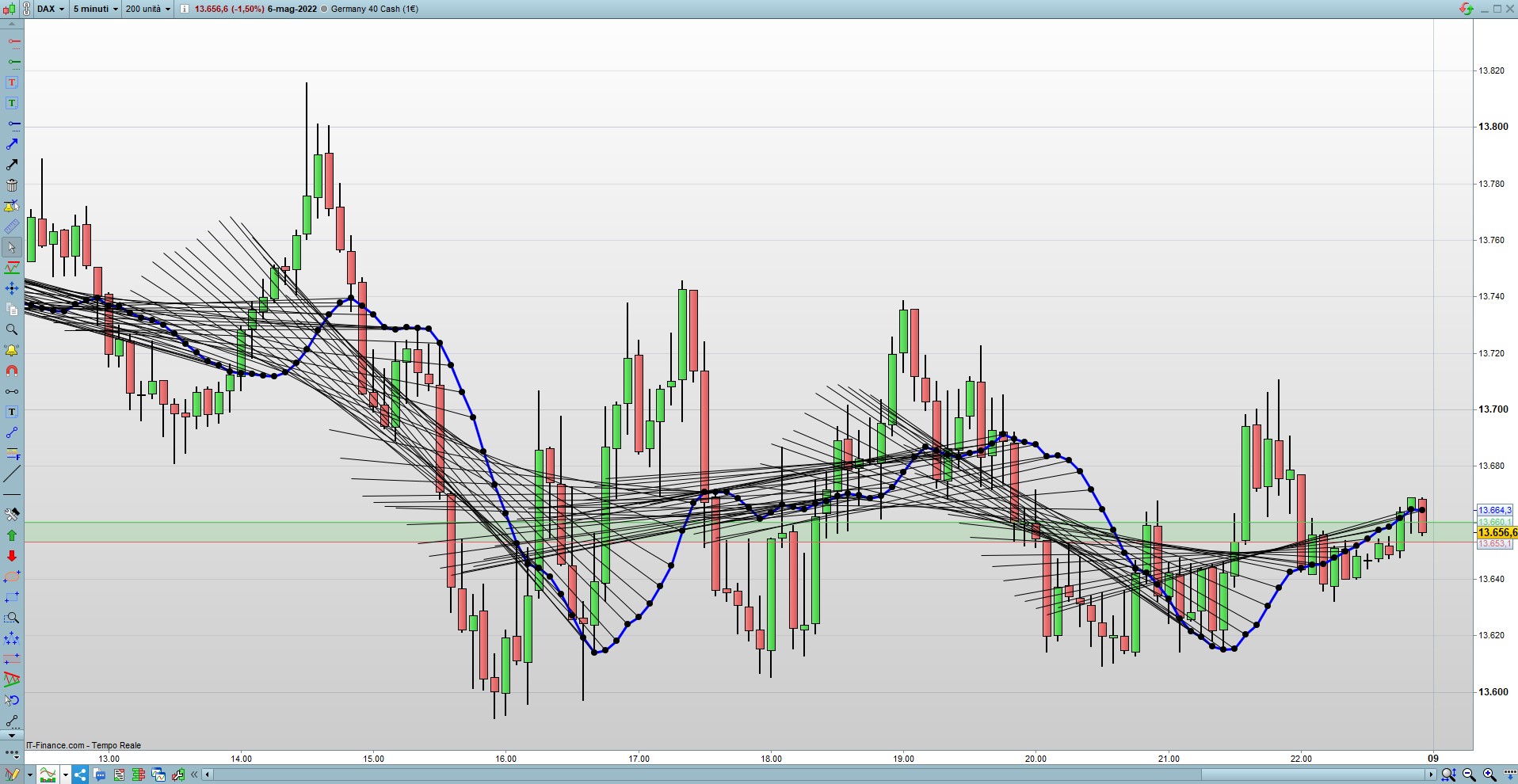This screenshot has height=784, width=1518.
Task: Click the horizontal scrollbar right arrow
Action: (x=1431, y=774)
